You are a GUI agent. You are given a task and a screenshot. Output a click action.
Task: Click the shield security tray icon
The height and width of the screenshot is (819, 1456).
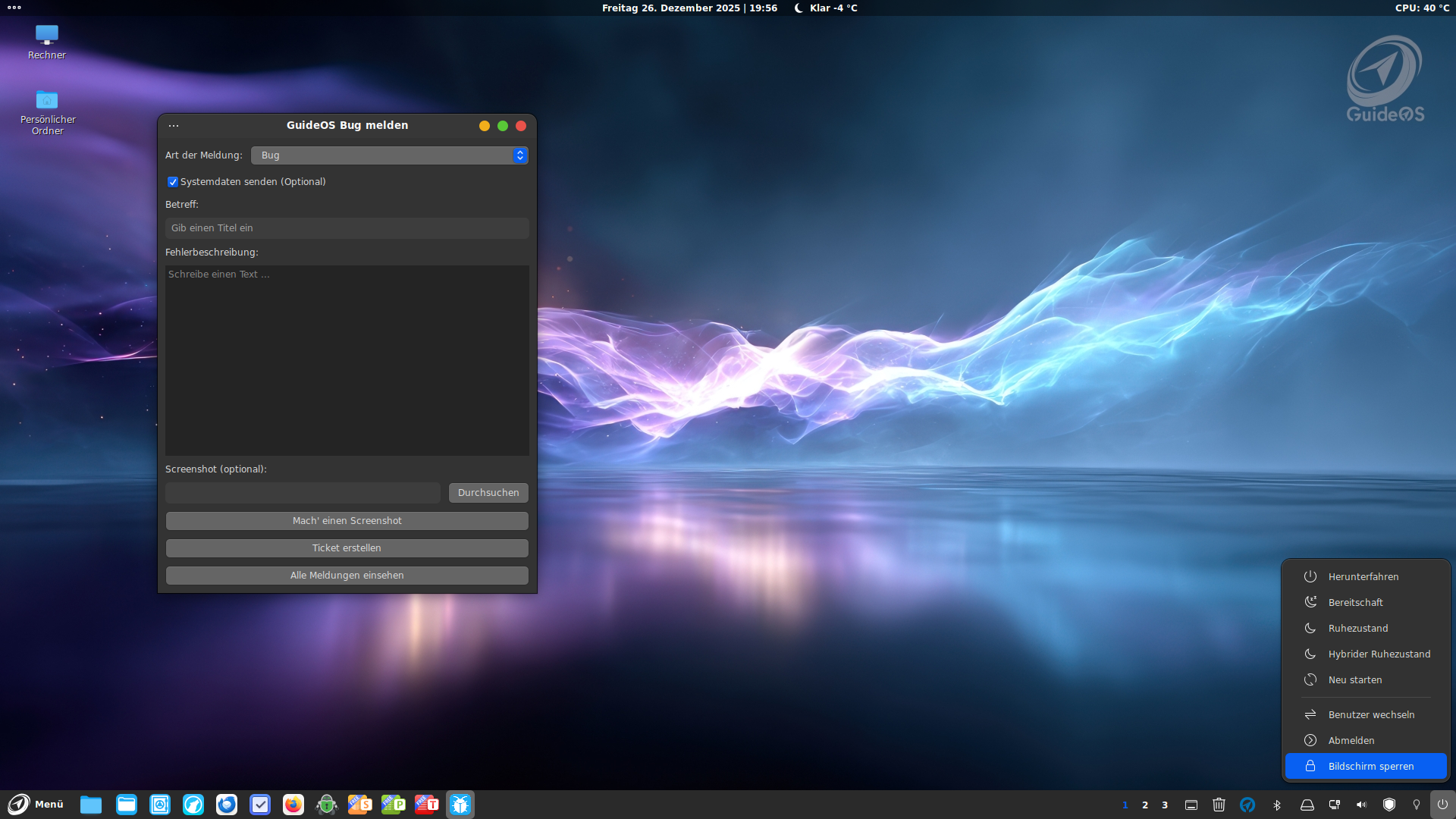(1389, 805)
